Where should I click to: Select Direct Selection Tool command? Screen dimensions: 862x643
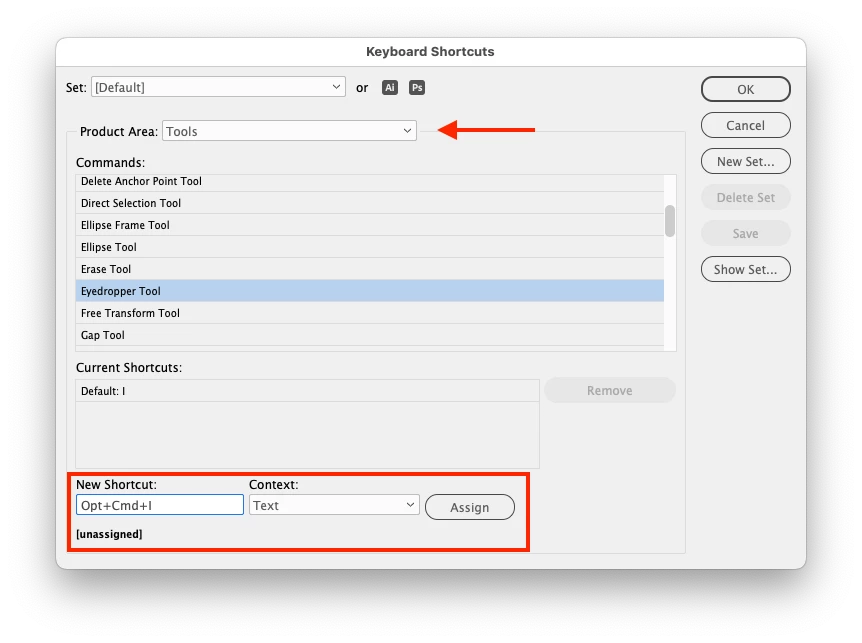point(369,203)
